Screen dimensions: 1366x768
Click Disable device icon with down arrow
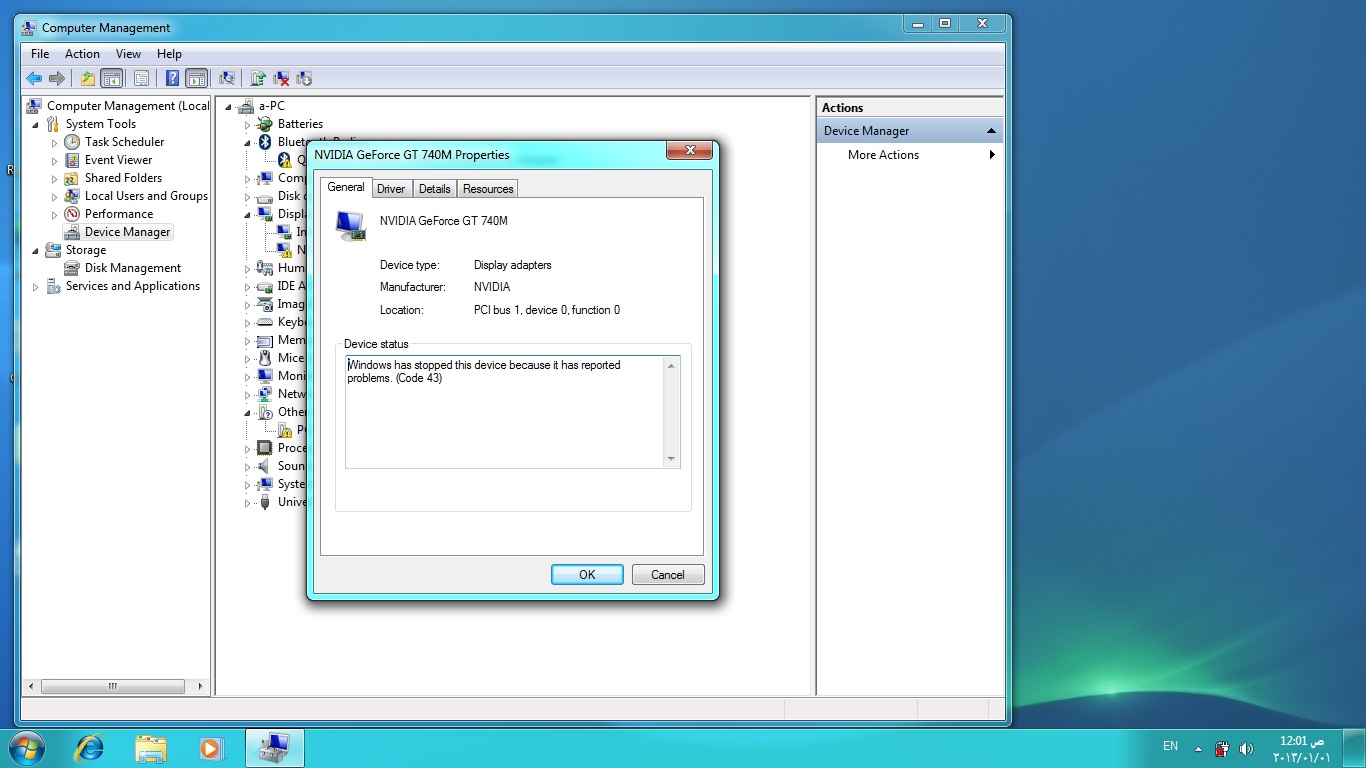304,78
